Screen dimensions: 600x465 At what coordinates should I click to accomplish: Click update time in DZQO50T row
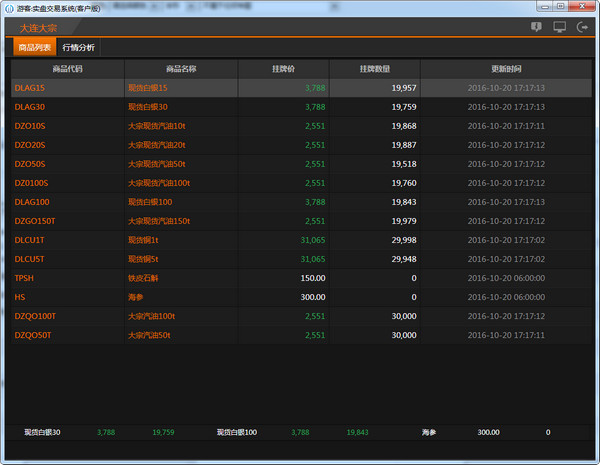coord(506,335)
